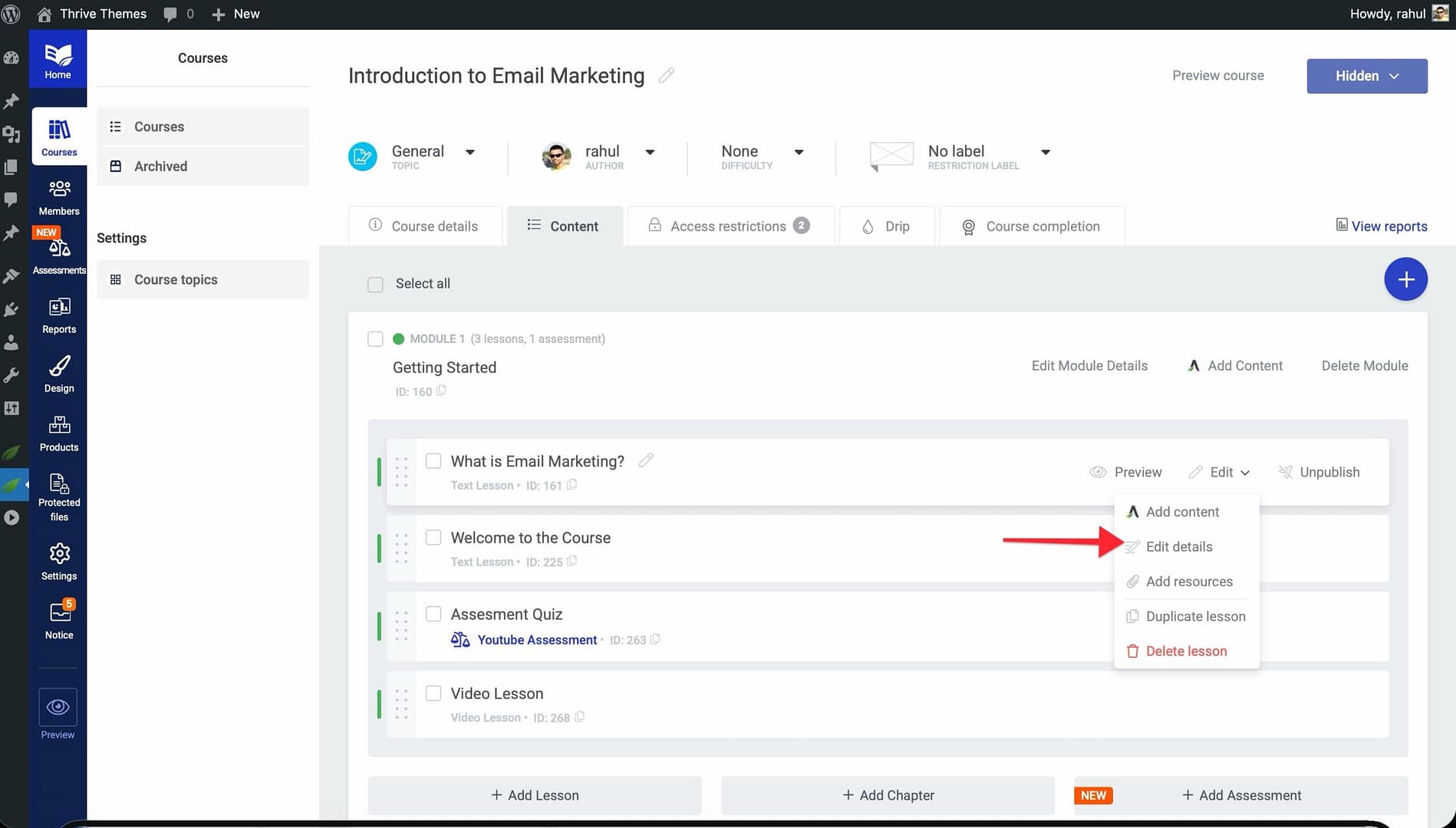Select Delete lesson in dropdown menu

[x=1185, y=651]
